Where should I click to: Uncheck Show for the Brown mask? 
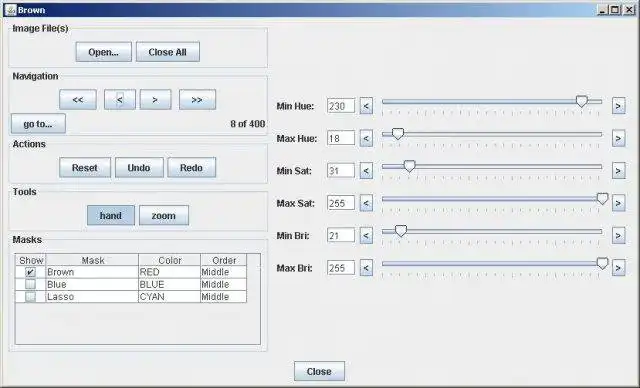tap(30, 272)
